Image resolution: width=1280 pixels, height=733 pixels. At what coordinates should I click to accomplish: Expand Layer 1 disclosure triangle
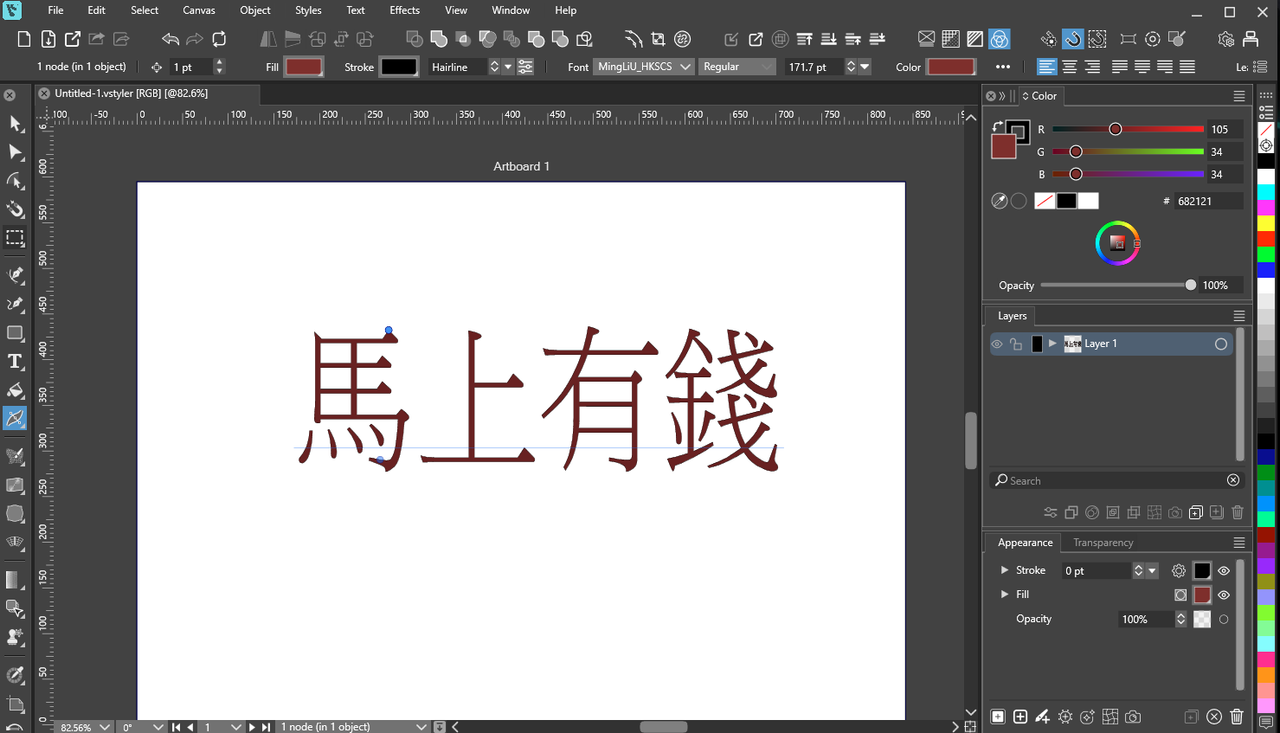pyautogui.click(x=1052, y=344)
